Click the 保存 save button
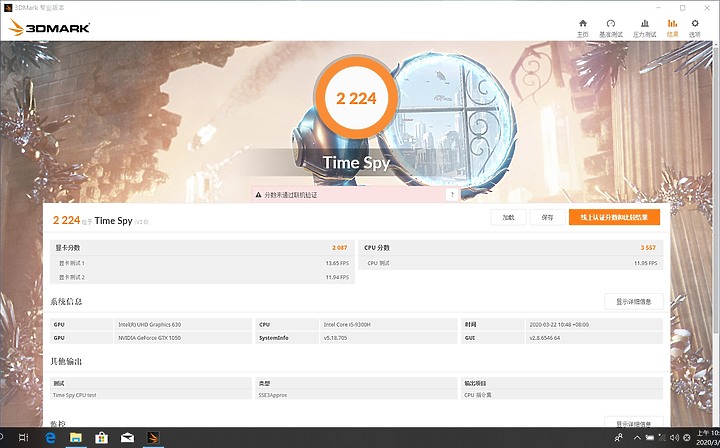This screenshot has height=448, width=720. [x=547, y=218]
